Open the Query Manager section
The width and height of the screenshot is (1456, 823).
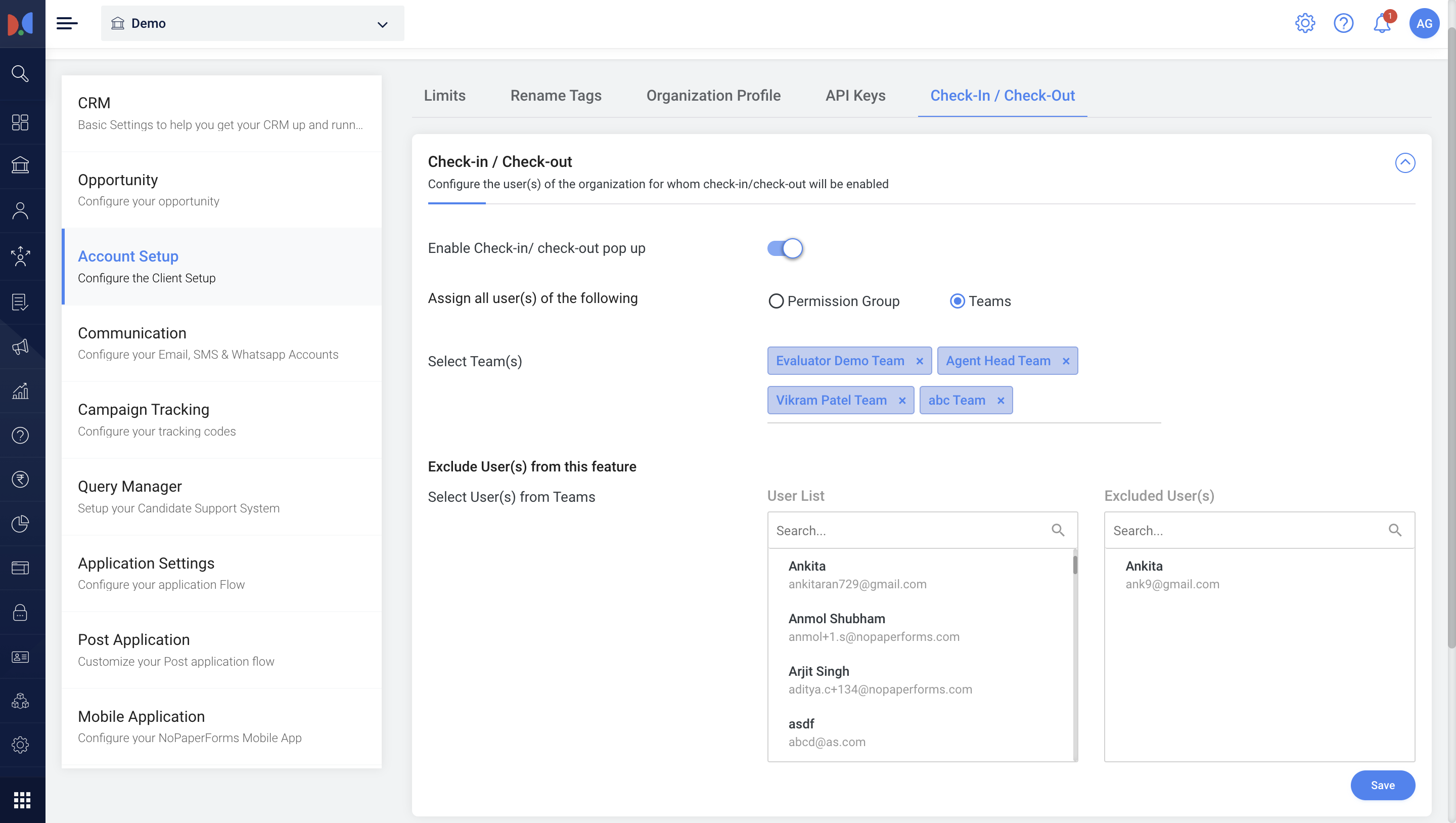tap(221, 497)
